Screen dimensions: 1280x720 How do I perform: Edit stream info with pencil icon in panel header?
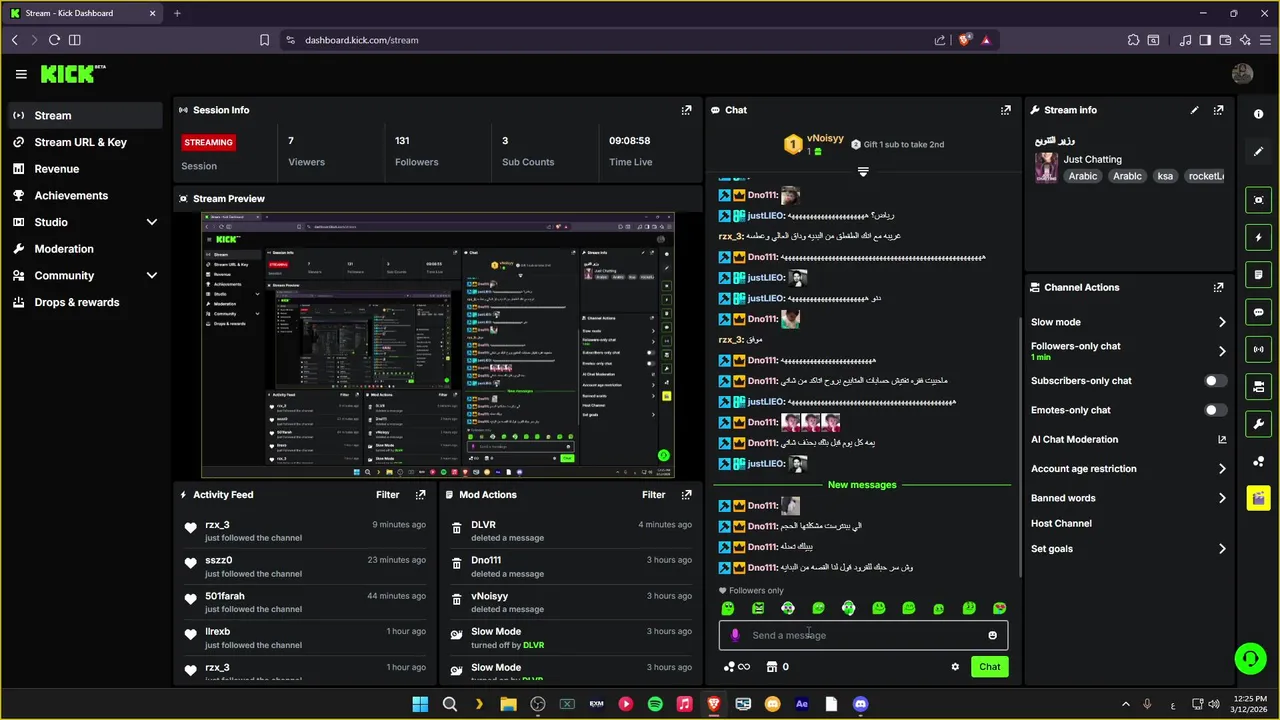pos(1194,110)
